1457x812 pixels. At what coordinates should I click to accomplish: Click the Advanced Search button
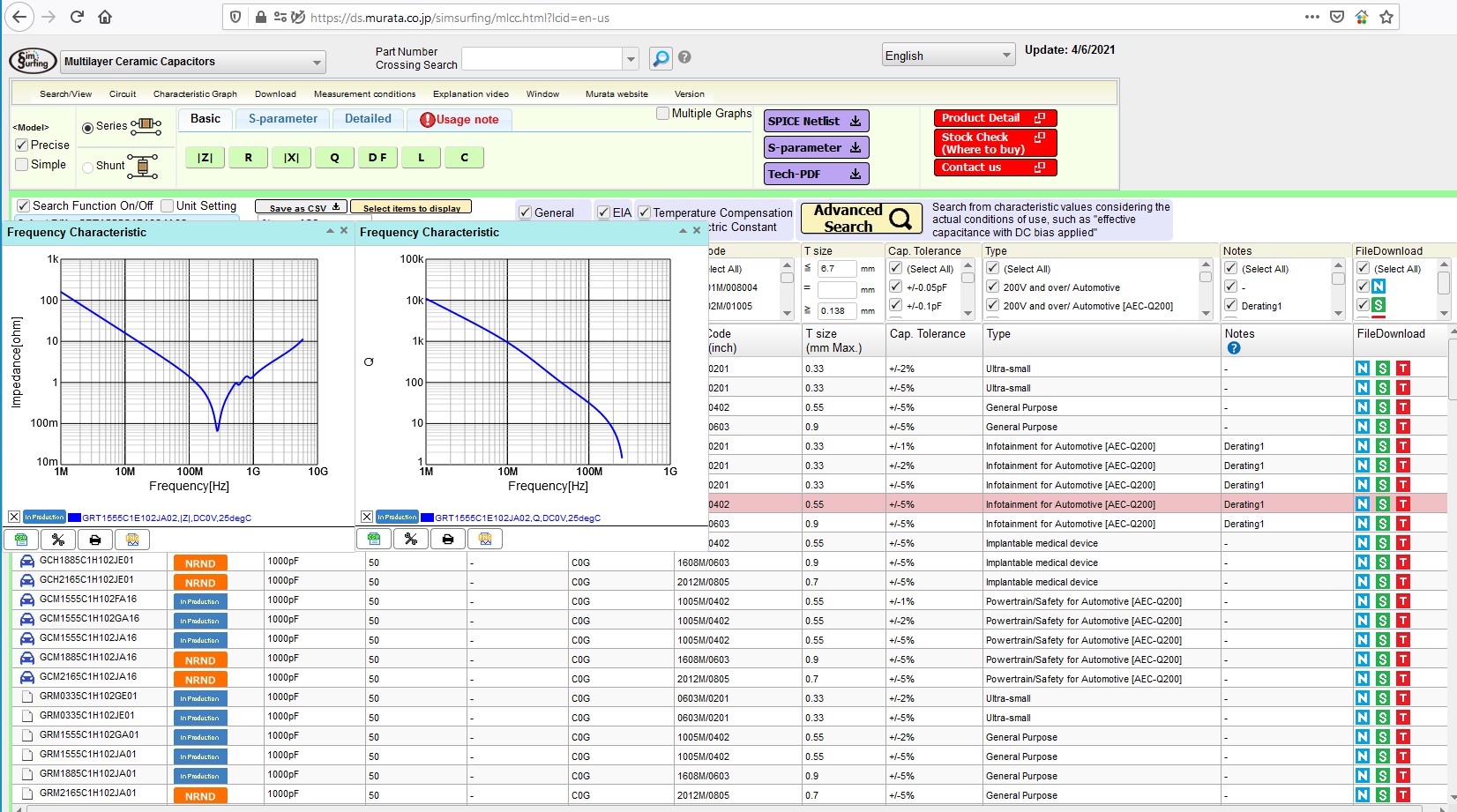pyautogui.click(x=861, y=218)
